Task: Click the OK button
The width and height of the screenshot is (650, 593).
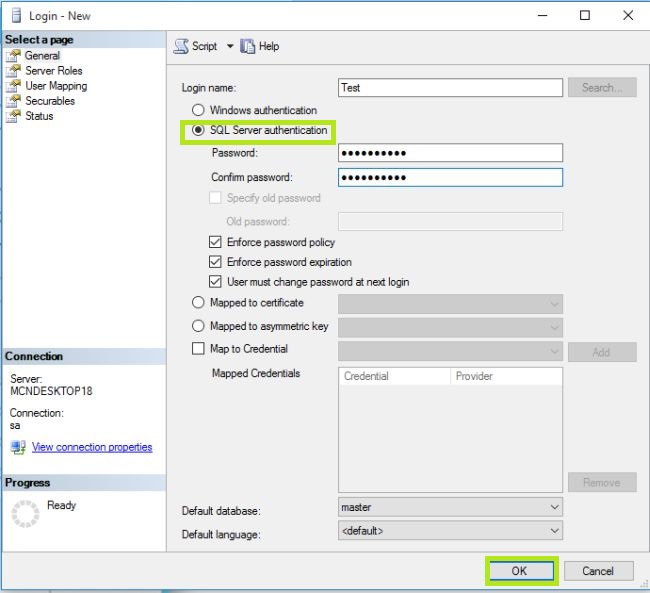Action: click(521, 571)
